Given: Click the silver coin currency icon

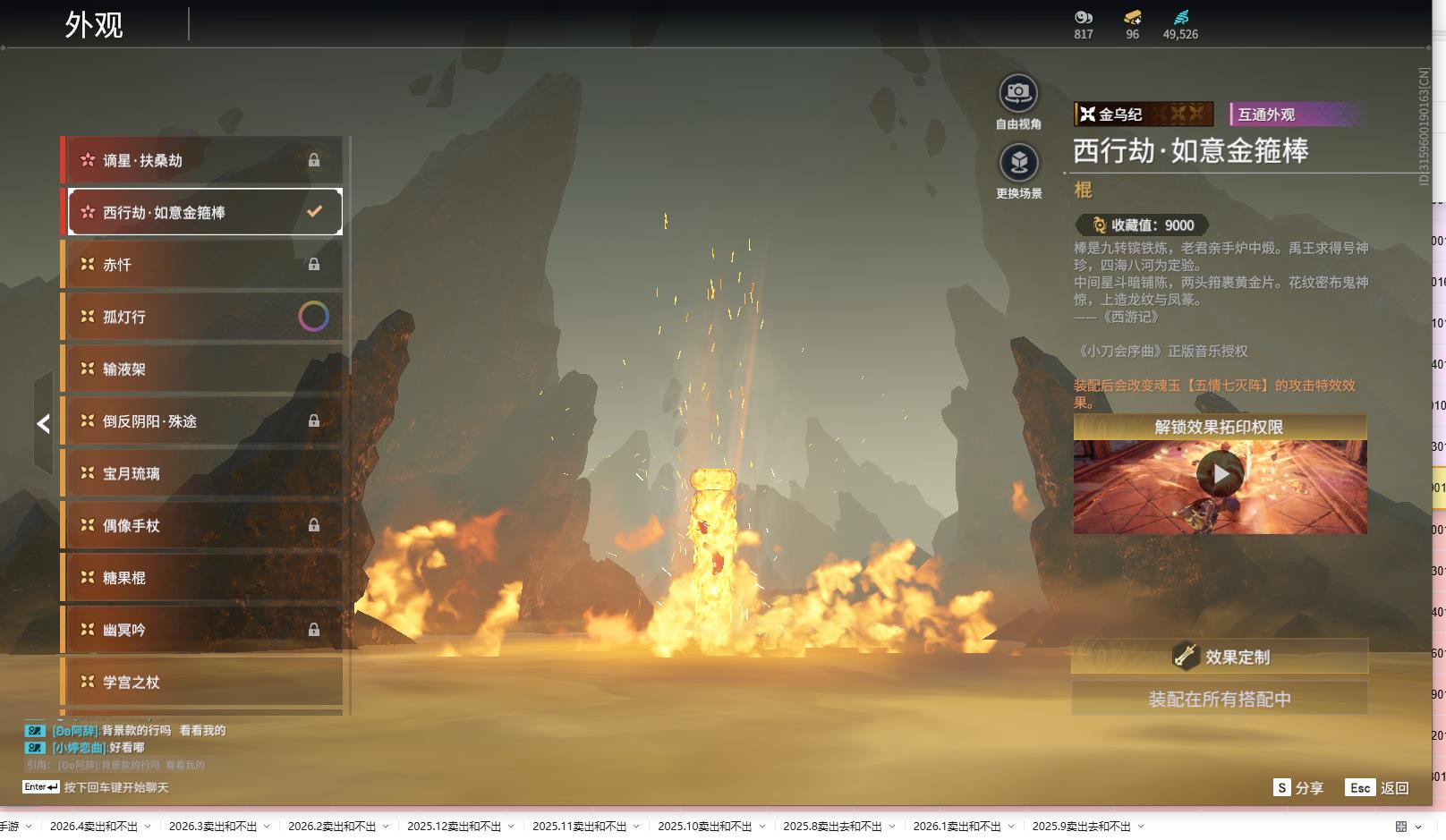Looking at the screenshot, I should click(x=1083, y=17).
